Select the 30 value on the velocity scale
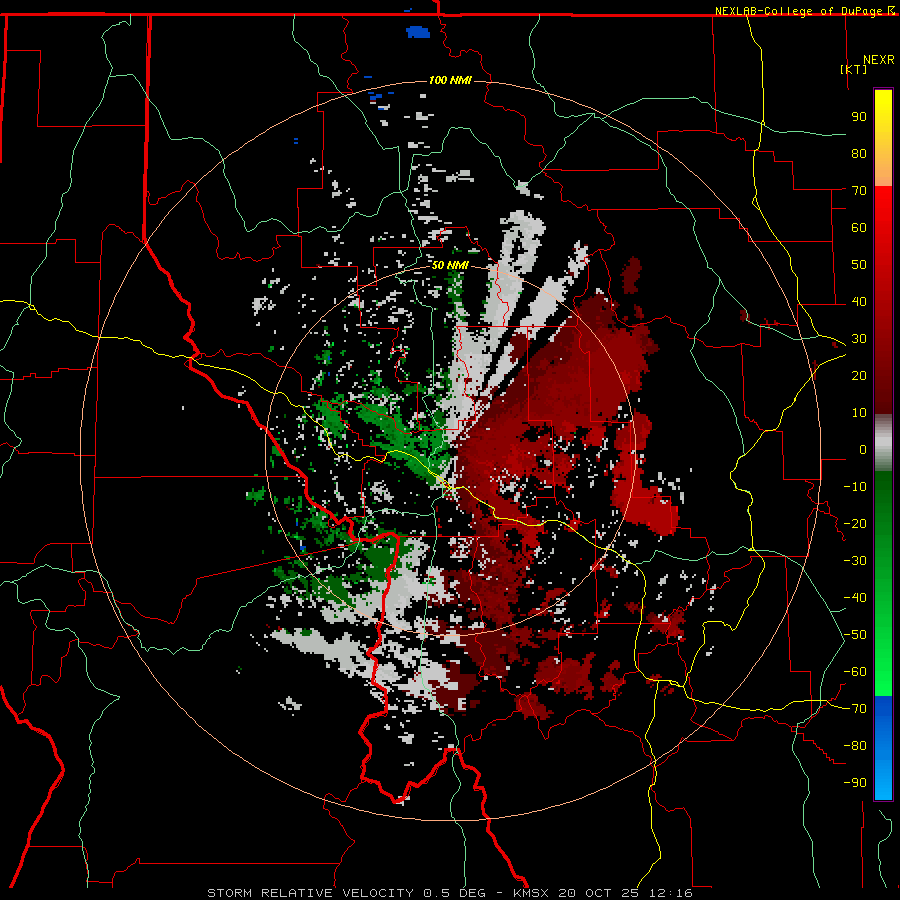Viewport: 900px width, 900px height. pyautogui.click(x=859, y=339)
